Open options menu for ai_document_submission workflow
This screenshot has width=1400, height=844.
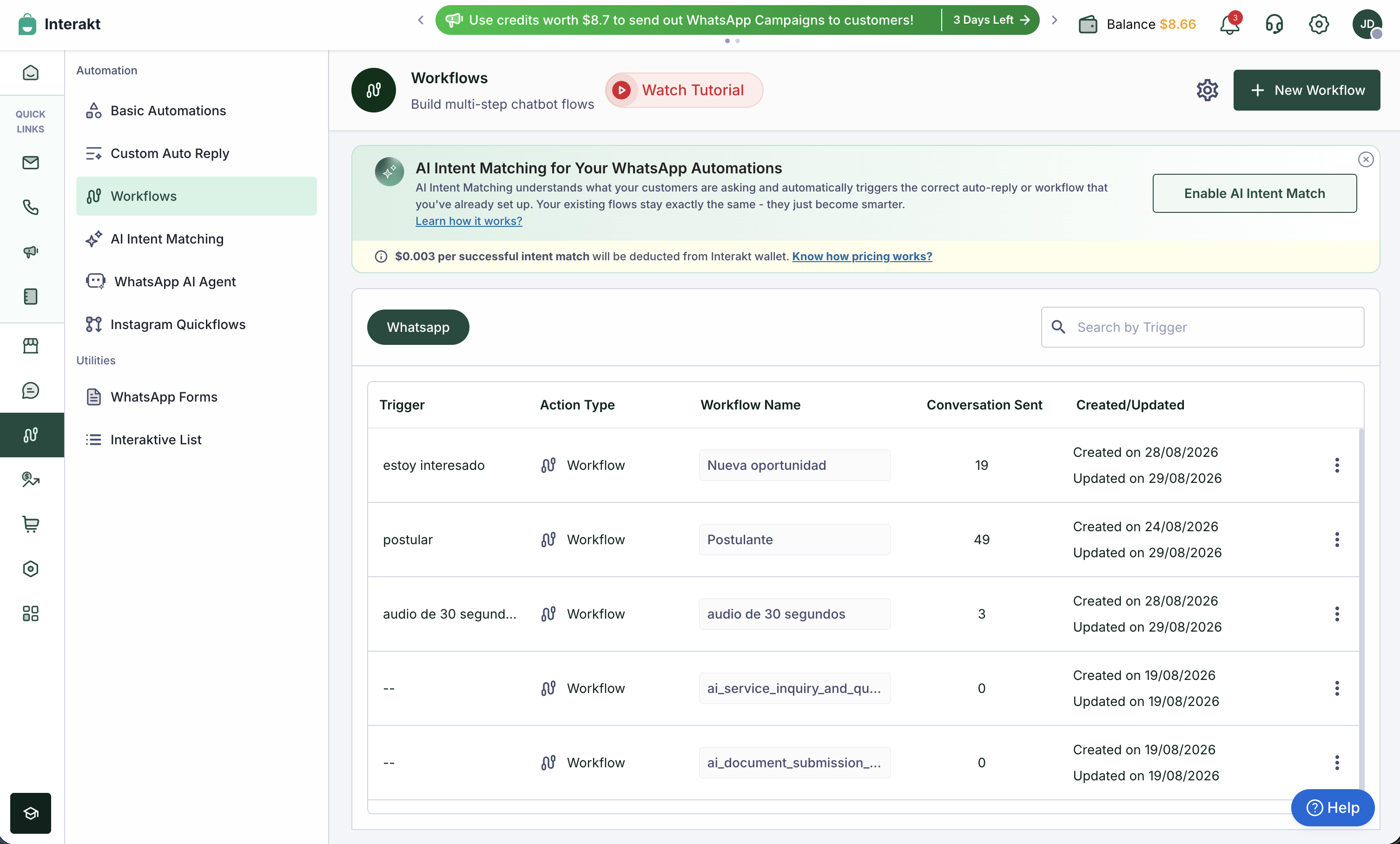click(x=1337, y=763)
